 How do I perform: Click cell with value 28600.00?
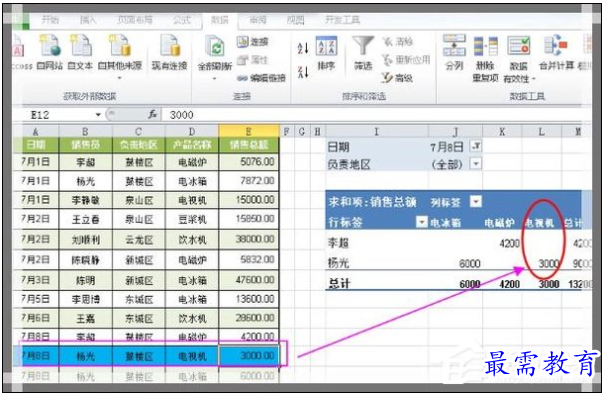tap(249, 318)
